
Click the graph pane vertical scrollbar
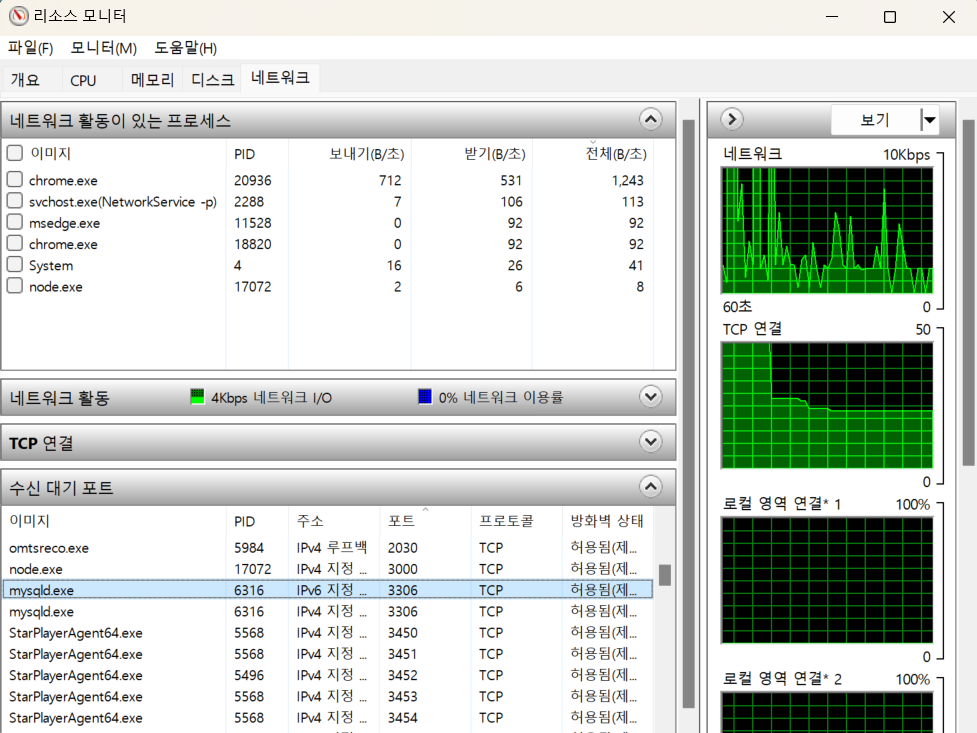click(968, 293)
